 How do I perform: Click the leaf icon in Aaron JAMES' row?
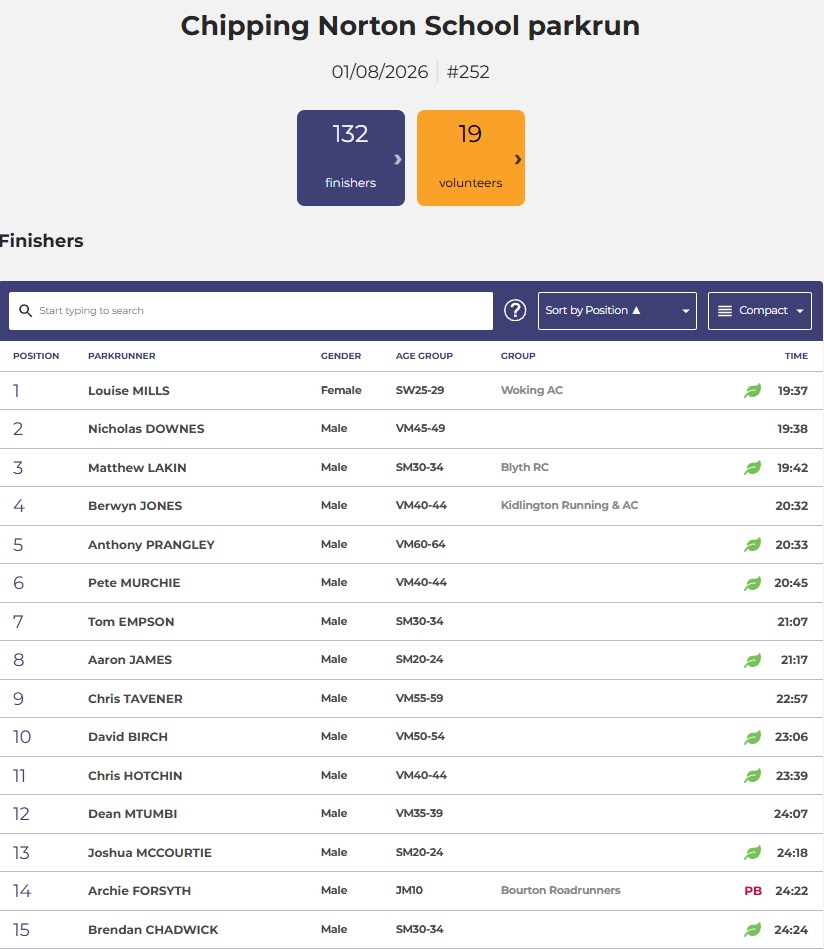click(x=753, y=660)
